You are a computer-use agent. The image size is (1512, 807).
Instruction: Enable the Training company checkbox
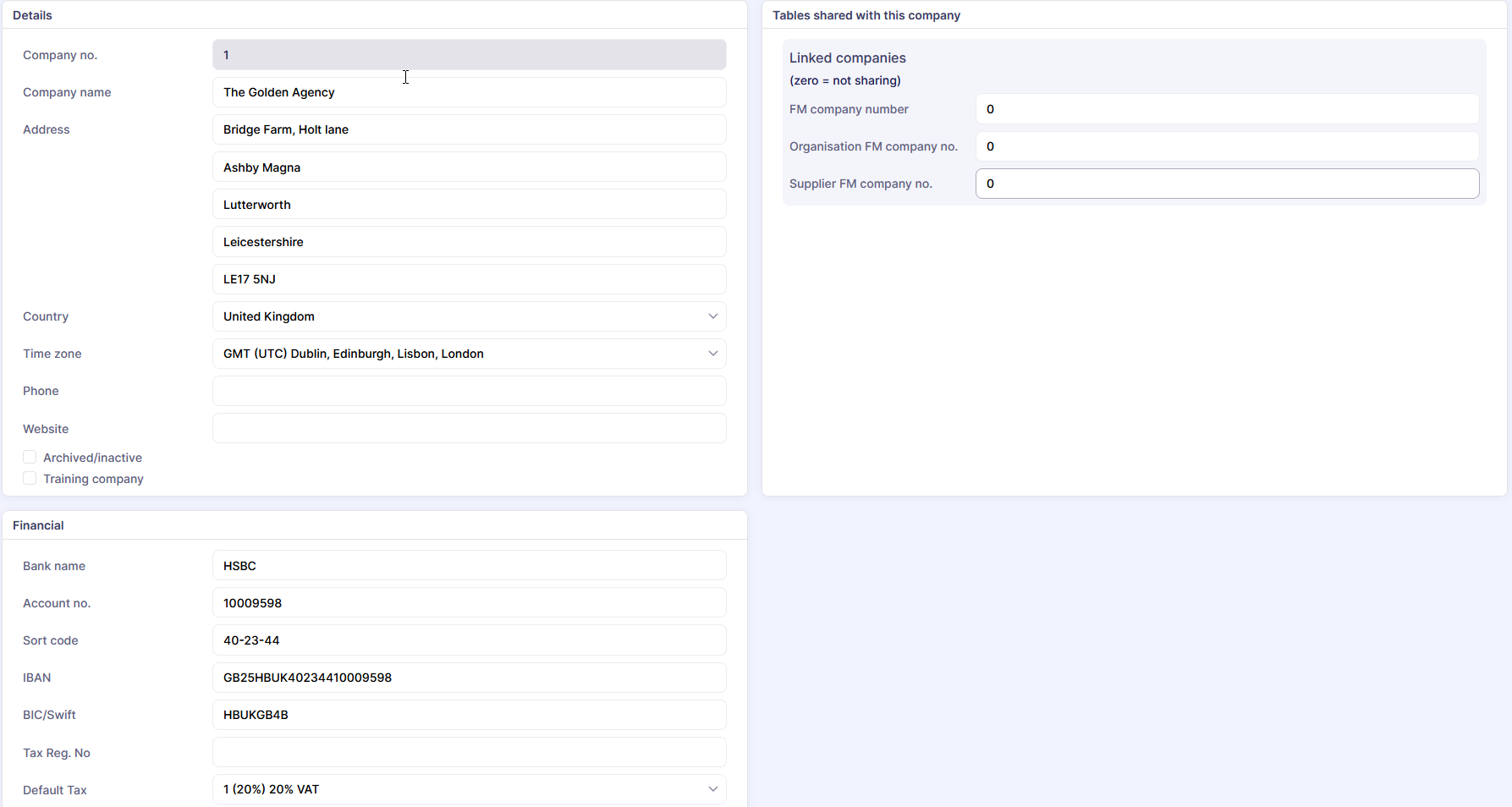(30, 479)
